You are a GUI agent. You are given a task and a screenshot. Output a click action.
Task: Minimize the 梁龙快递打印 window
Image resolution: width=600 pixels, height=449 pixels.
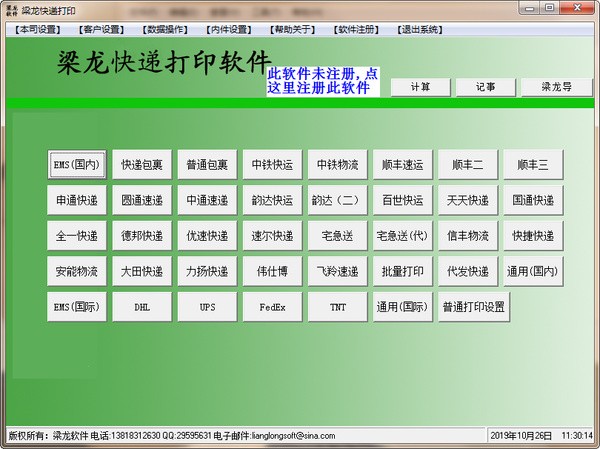[530, 8]
